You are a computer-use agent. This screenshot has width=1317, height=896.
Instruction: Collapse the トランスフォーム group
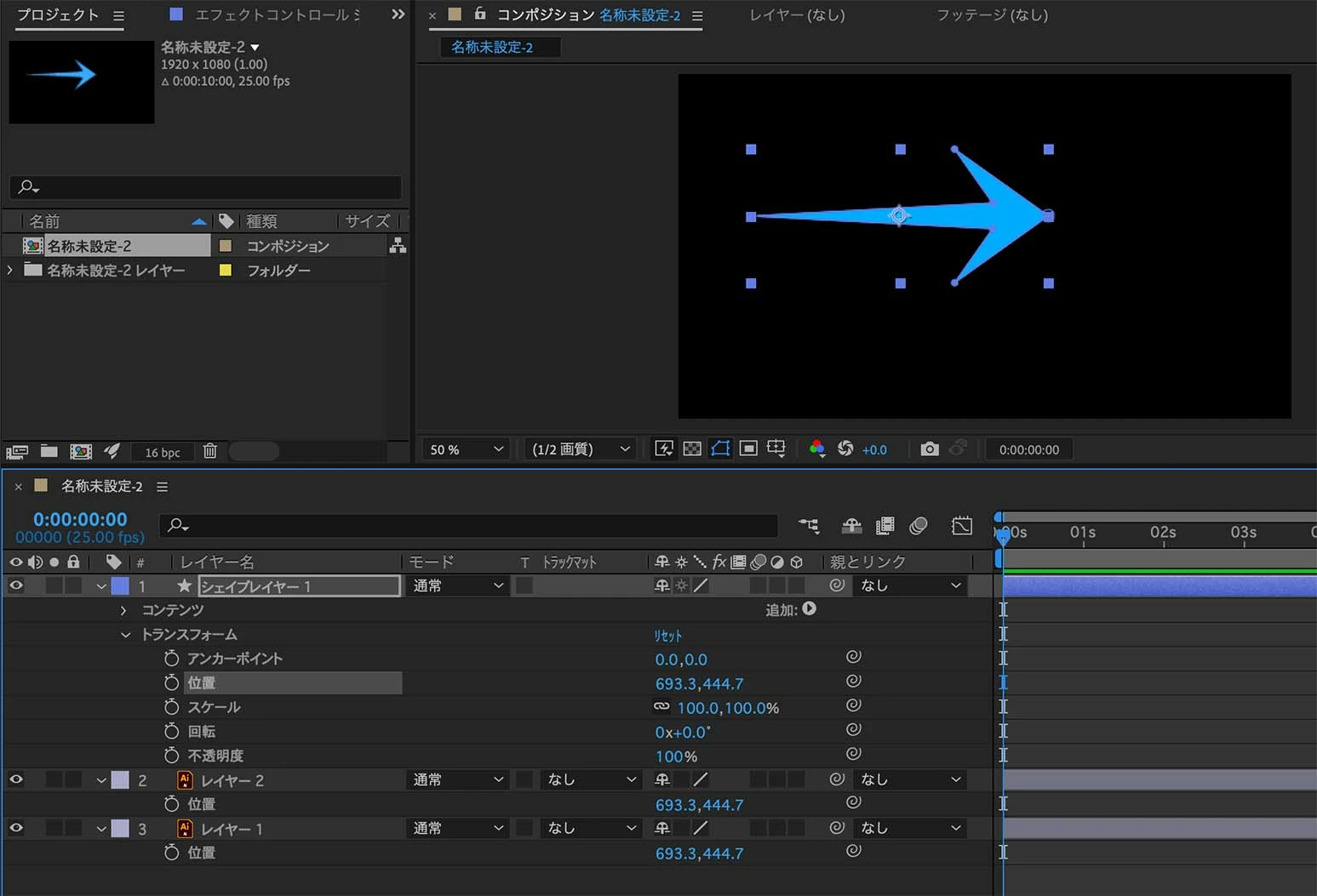click(x=126, y=635)
